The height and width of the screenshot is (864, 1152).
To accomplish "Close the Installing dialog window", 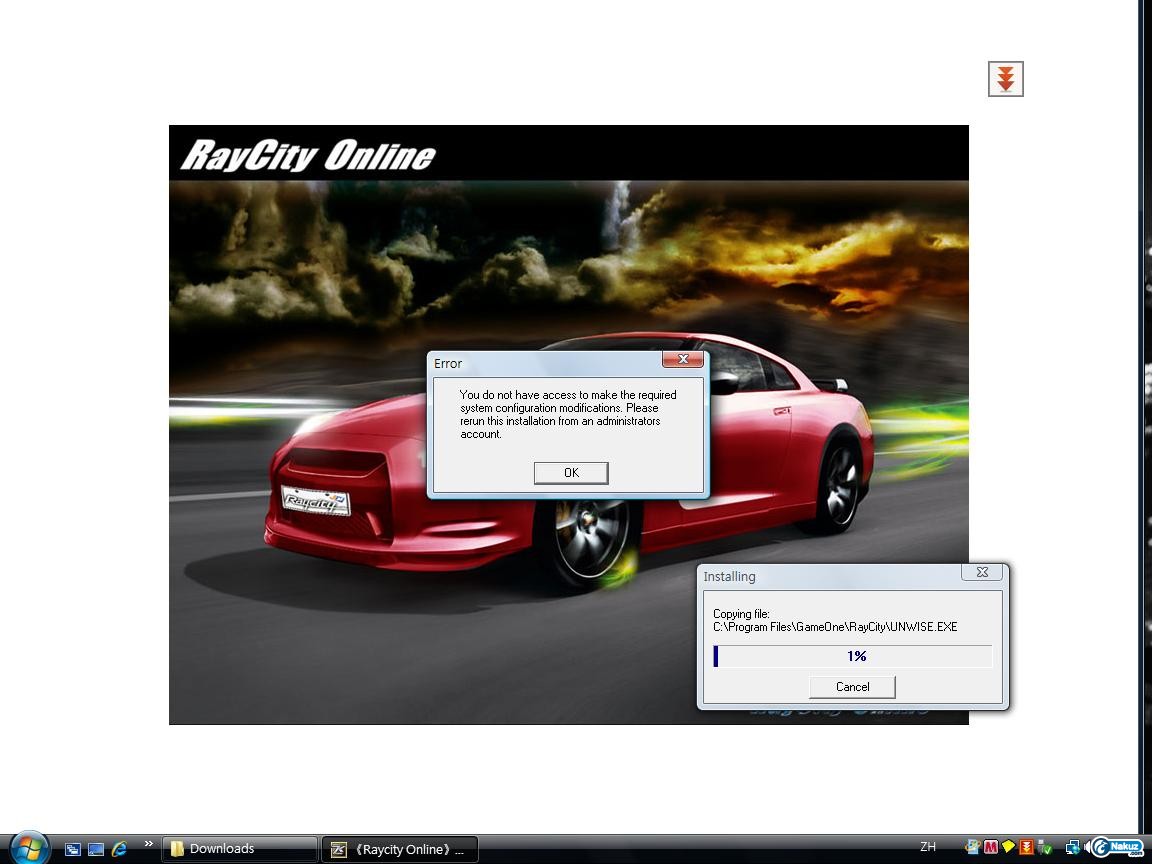I will click(982, 572).
